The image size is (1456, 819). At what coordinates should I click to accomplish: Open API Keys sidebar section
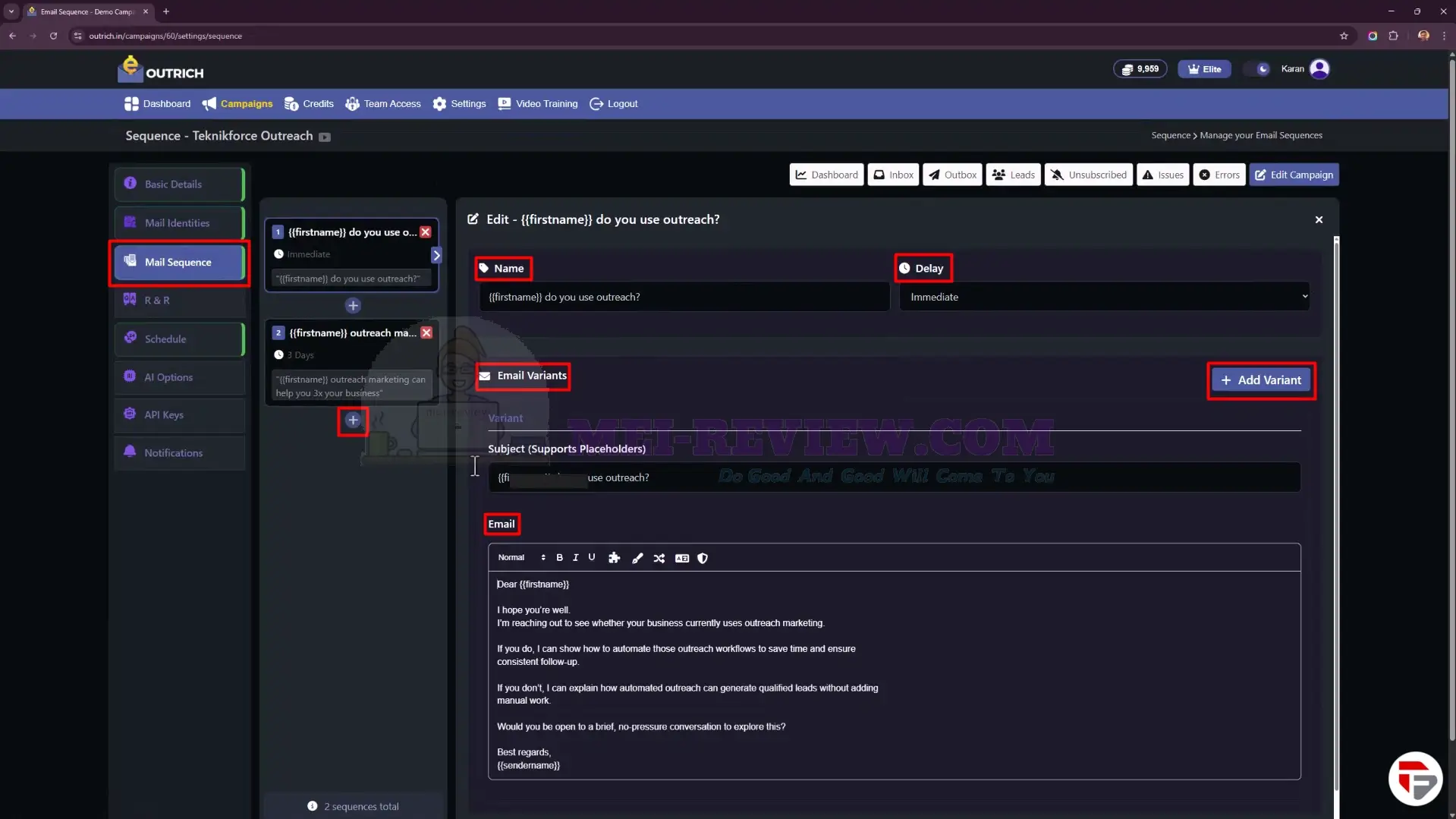[179, 415]
